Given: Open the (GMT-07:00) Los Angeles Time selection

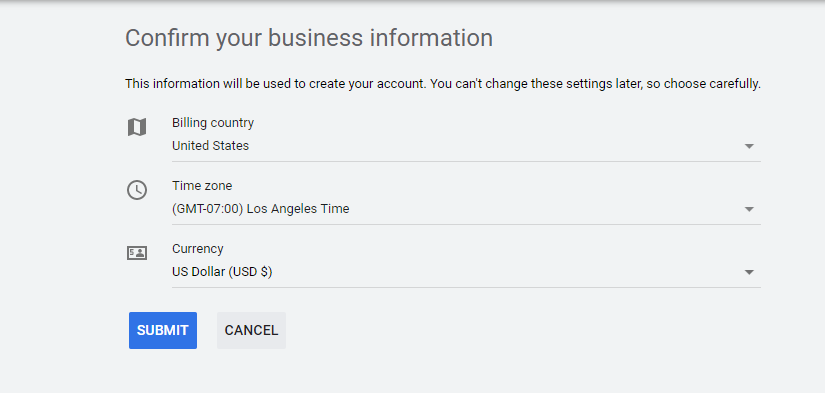Looking at the screenshot, I should 466,209.
